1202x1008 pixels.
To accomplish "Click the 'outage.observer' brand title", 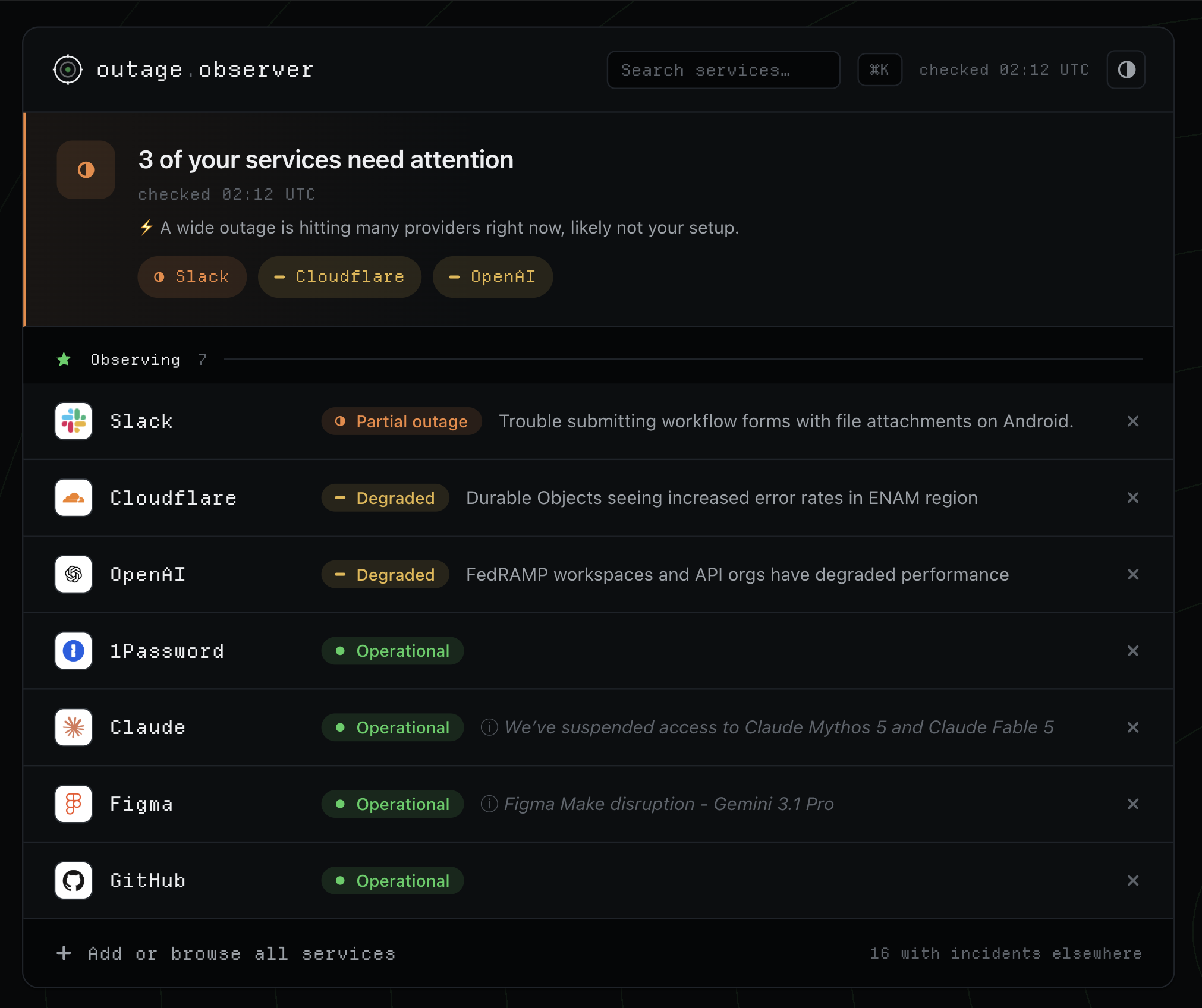I will click(x=205, y=70).
